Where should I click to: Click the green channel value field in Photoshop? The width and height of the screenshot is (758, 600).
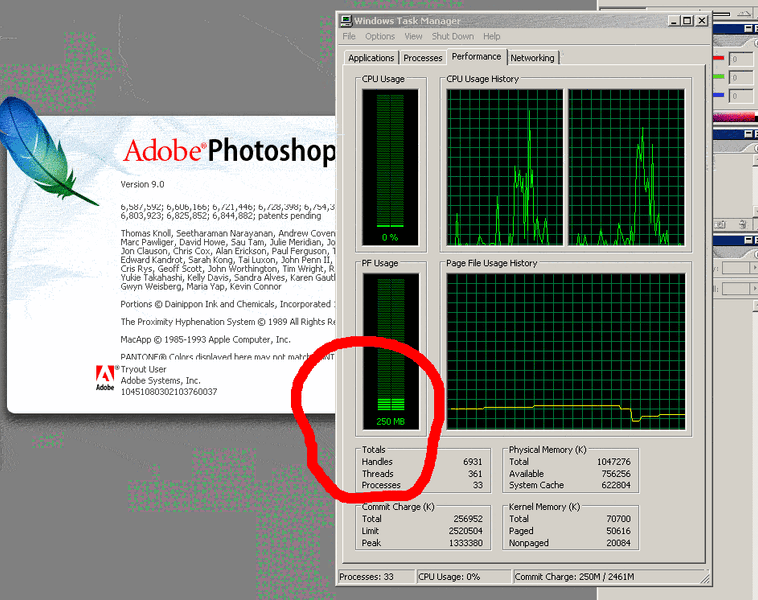pos(741,77)
